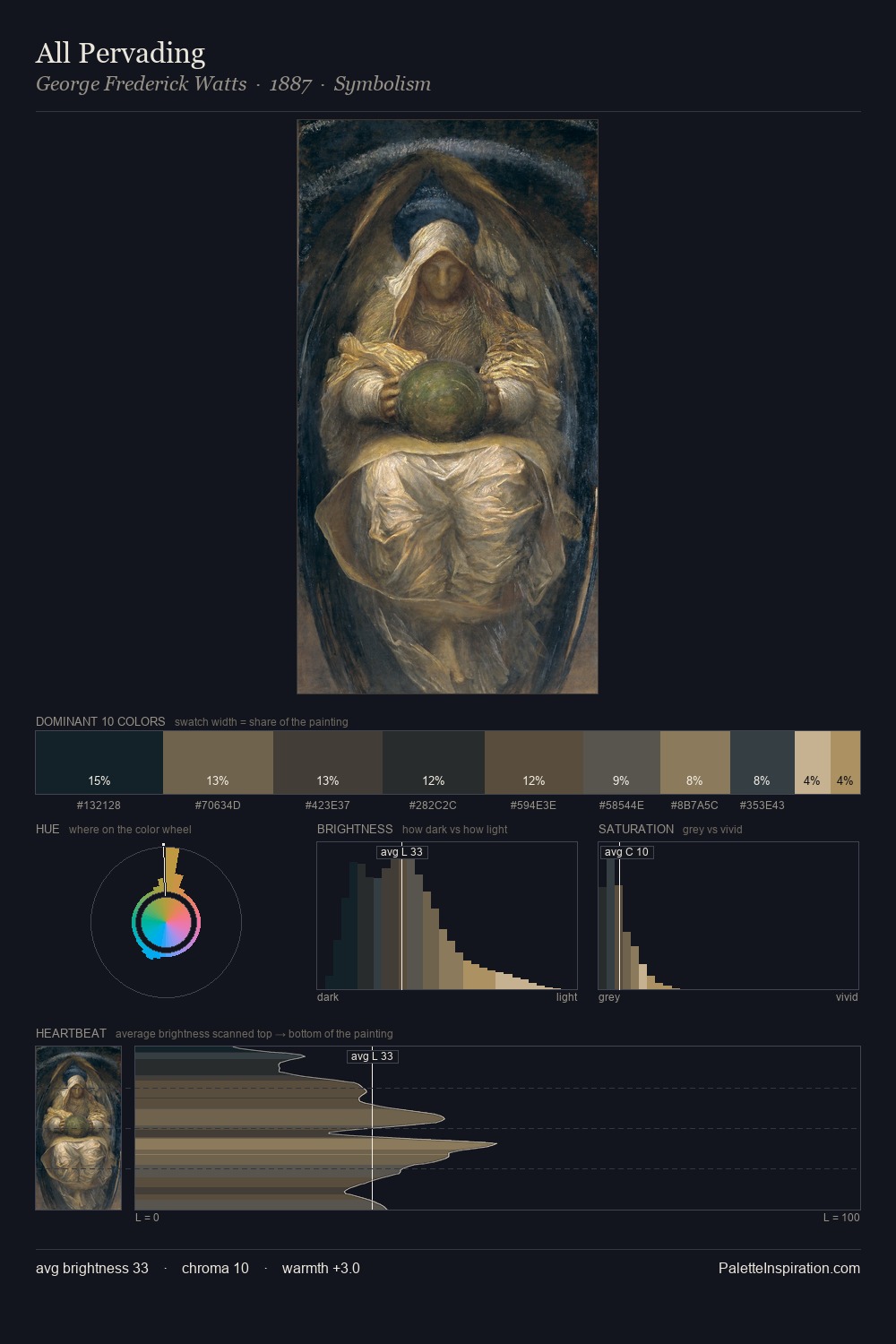Click the '#70634D' hex code label

[218, 806]
